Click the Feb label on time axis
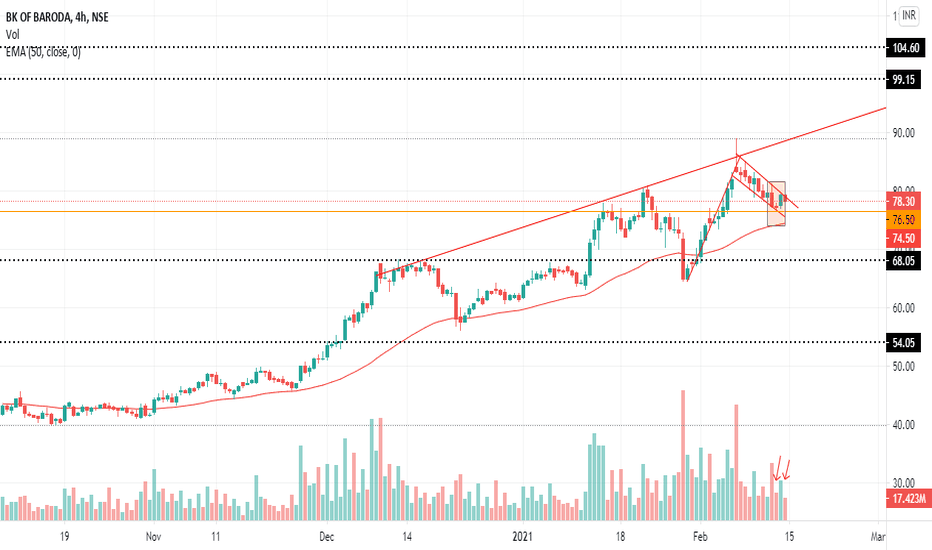The image size is (932, 550). [700, 536]
